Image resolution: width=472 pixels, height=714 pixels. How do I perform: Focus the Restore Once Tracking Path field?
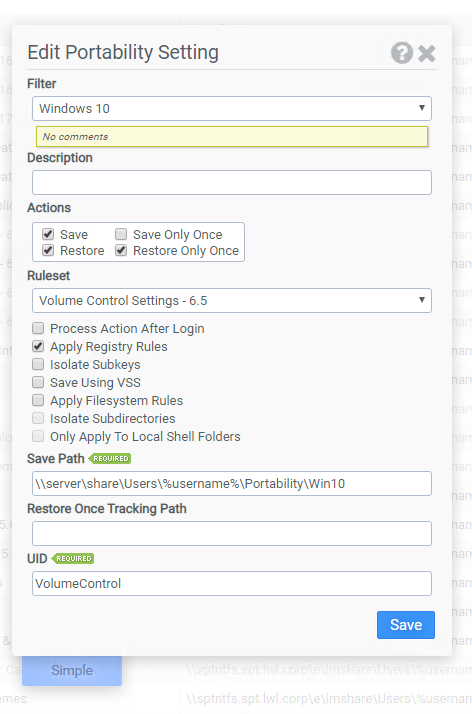(232, 534)
